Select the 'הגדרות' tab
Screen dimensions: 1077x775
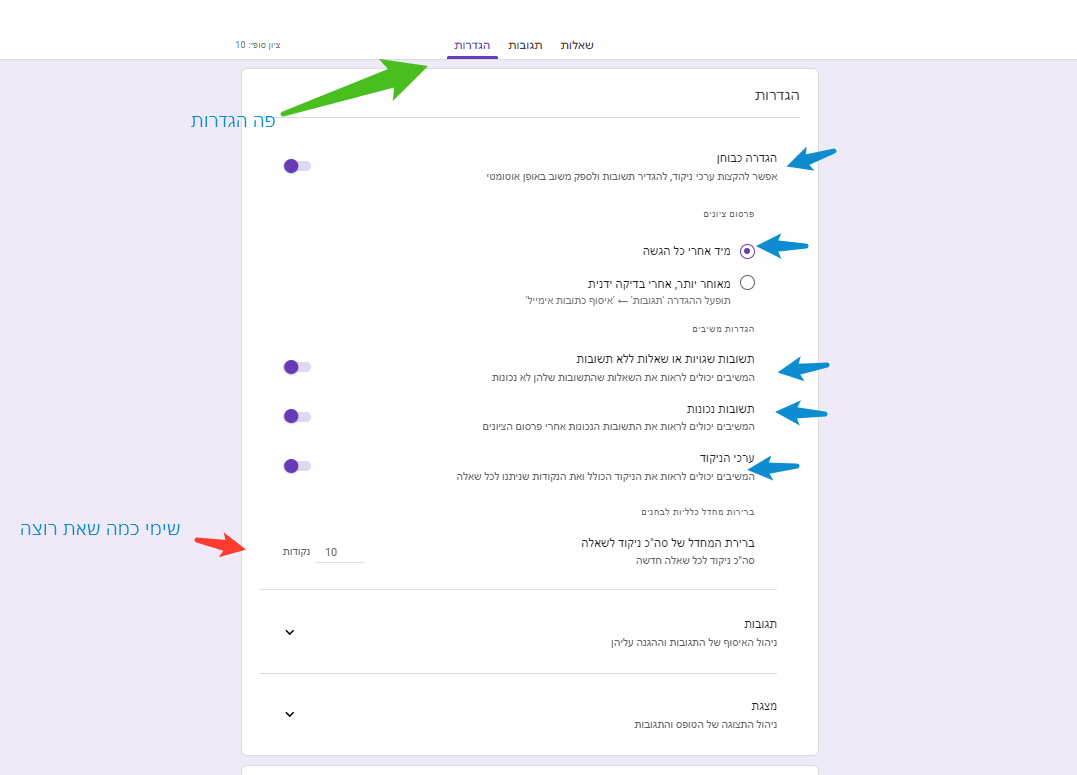pyautogui.click(x=472, y=46)
